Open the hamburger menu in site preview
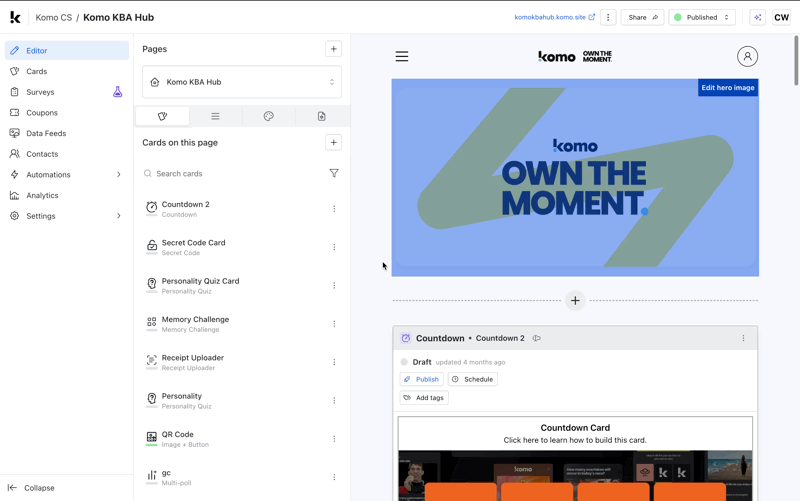 click(402, 57)
